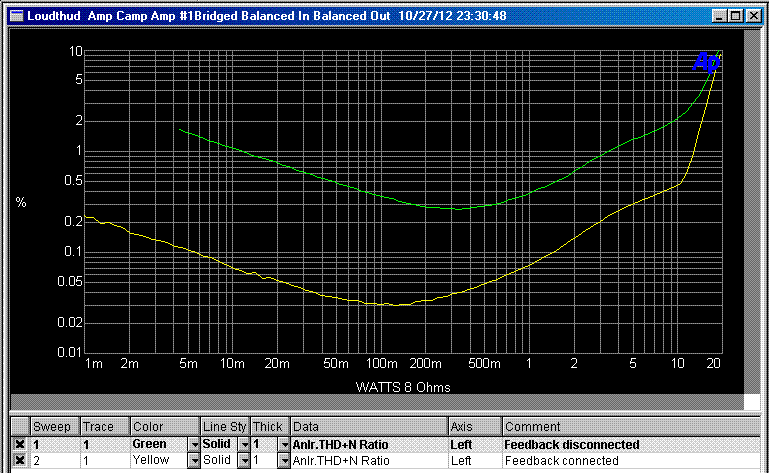Click the '%' vertical axis label
This screenshot has height=473, width=769.
tap(21, 202)
